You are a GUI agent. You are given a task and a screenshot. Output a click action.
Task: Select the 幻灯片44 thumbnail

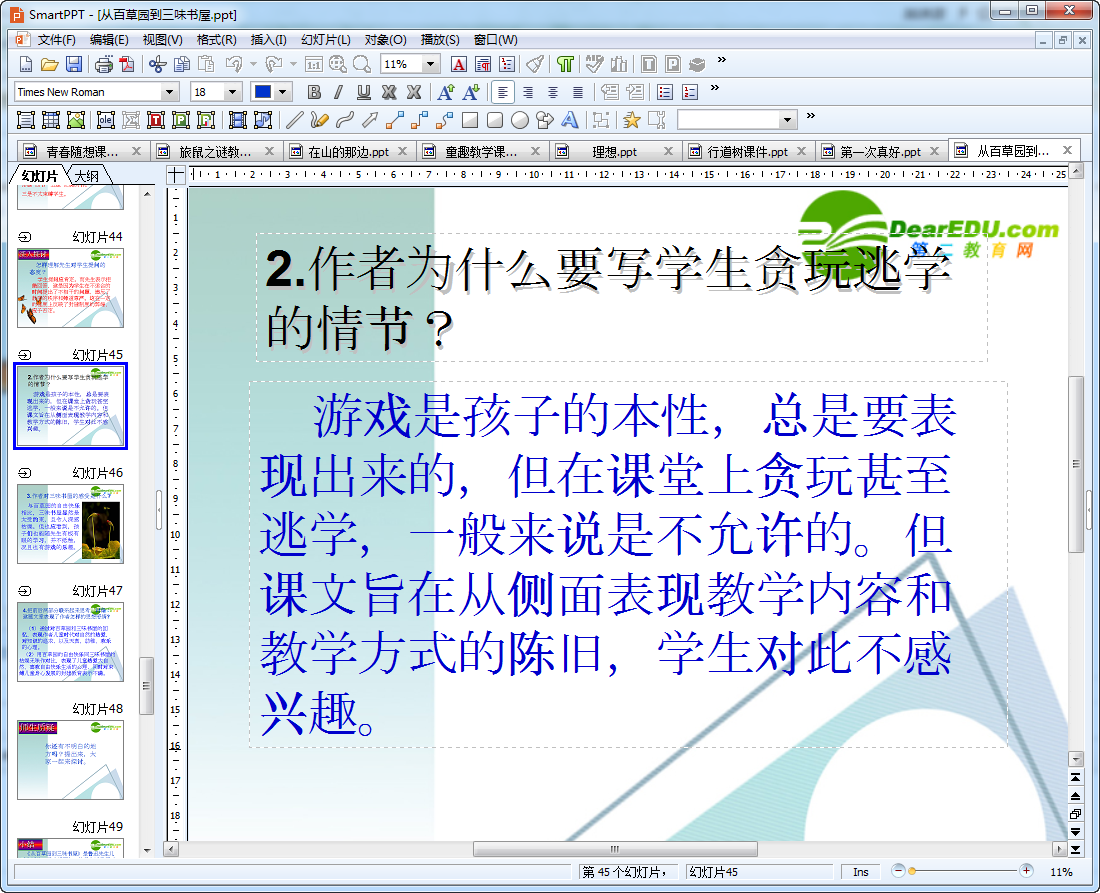(x=70, y=288)
